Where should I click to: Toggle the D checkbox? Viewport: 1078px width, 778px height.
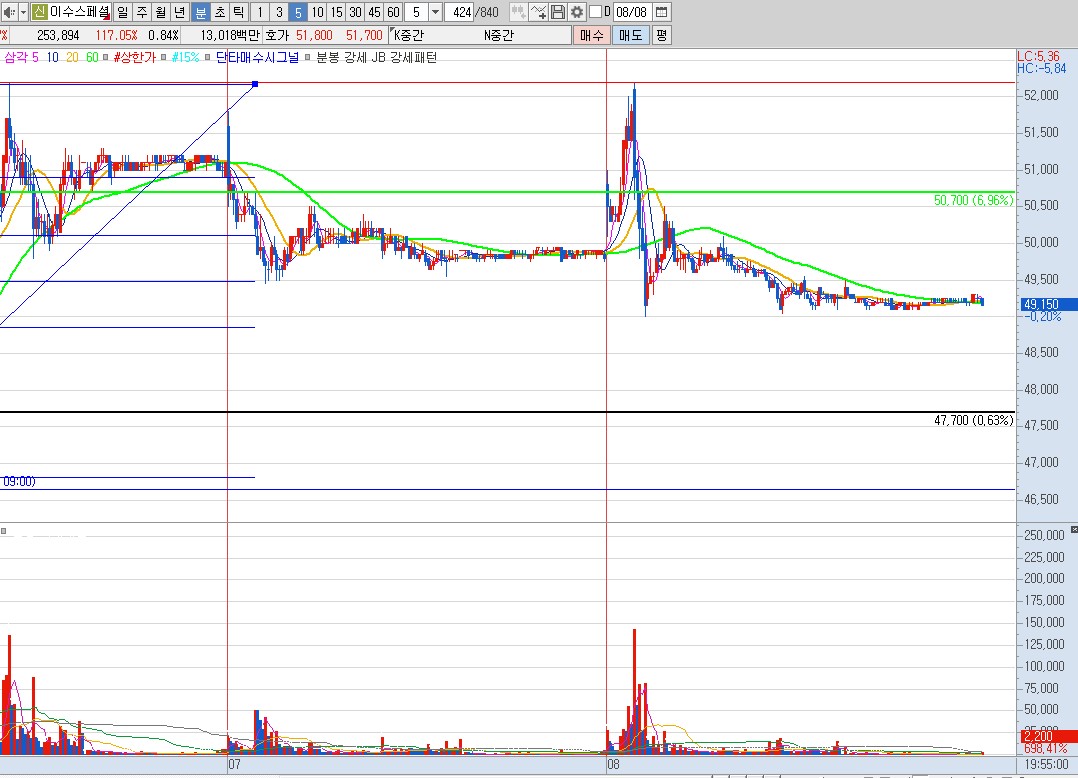(595, 12)
